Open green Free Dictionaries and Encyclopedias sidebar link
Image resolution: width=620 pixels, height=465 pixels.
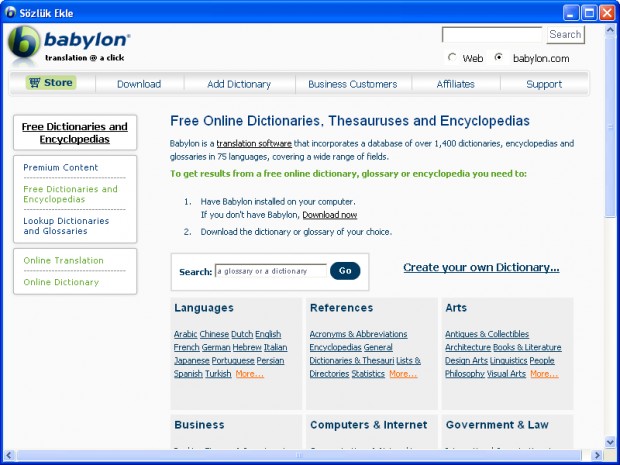click(x=70, y=194)
